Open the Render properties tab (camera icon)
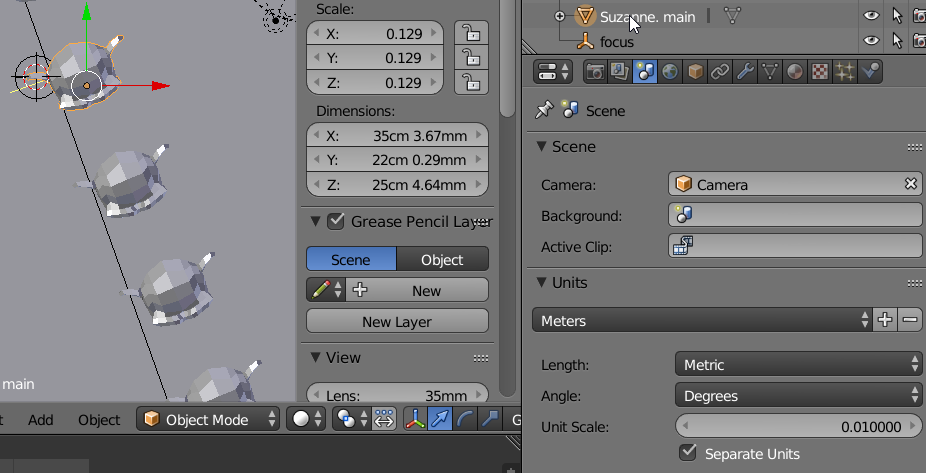Screen dimensions: 926x473 click(x=595, y=72)
